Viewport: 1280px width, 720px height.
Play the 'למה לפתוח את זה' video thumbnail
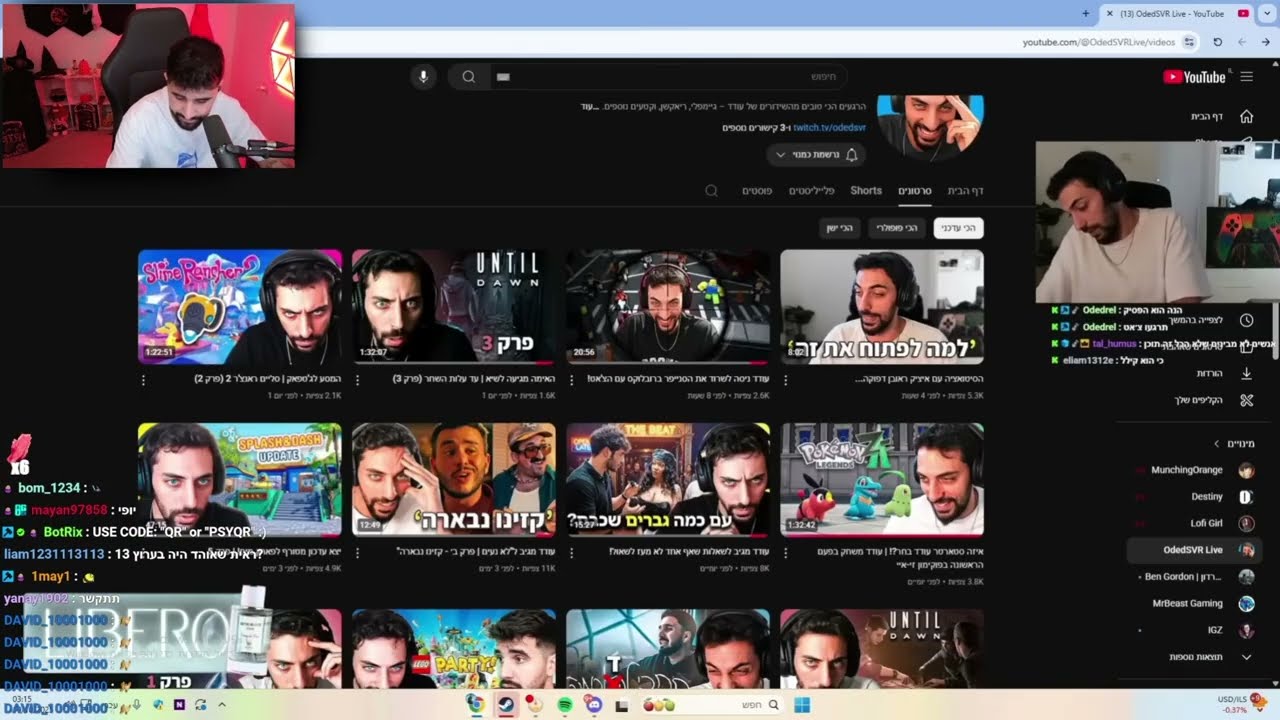tap(882, 306)
